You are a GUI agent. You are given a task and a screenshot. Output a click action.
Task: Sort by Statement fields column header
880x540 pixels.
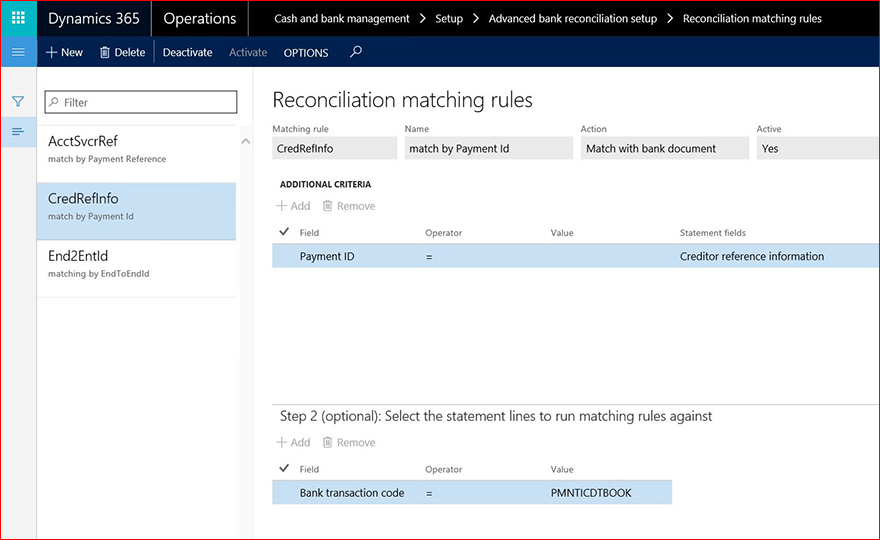click(713, 232)
